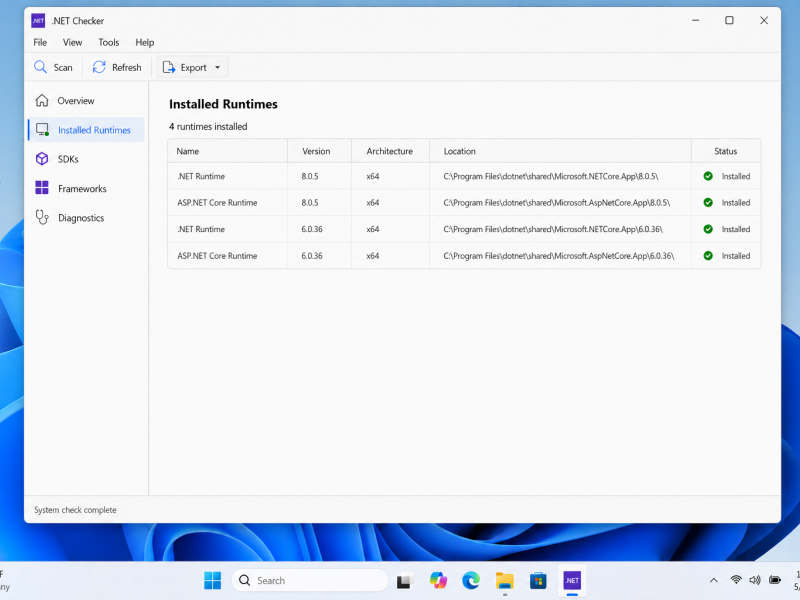Select the Frameworks sidebar label

click(82, 189)
